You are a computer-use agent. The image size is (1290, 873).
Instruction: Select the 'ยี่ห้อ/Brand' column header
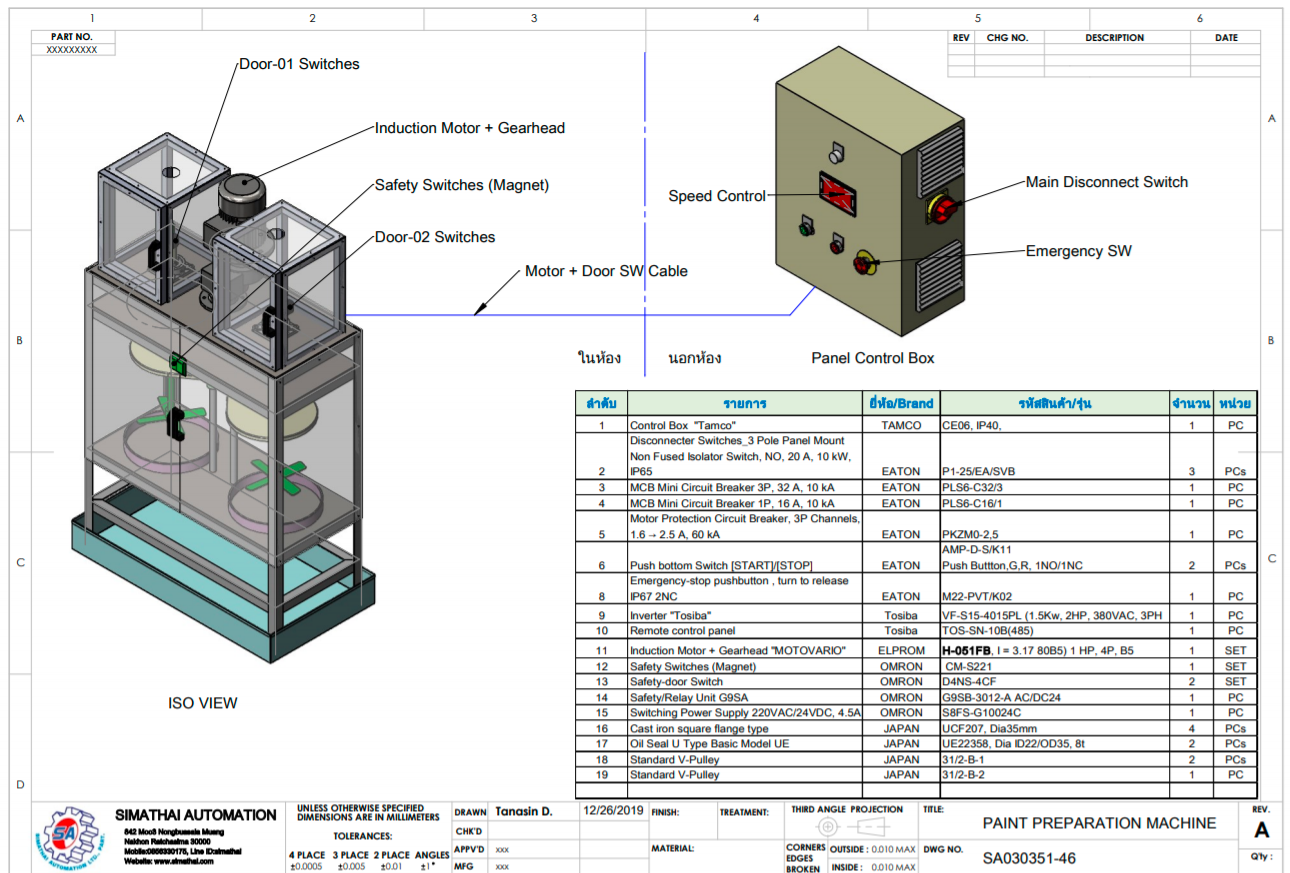click(x=901, y=404)
